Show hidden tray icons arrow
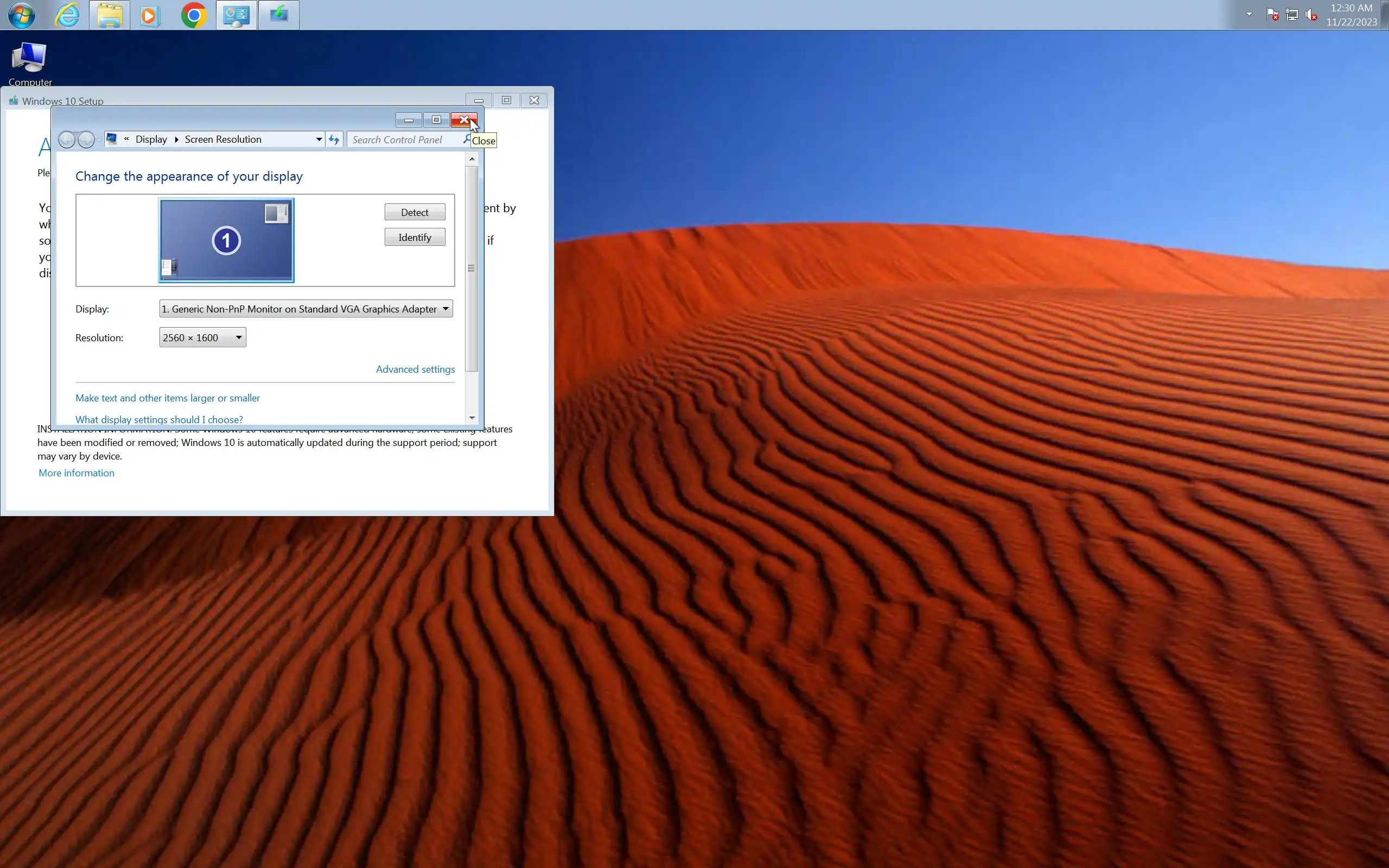This screenshot has height=868, width=1389. (1249, 14)
